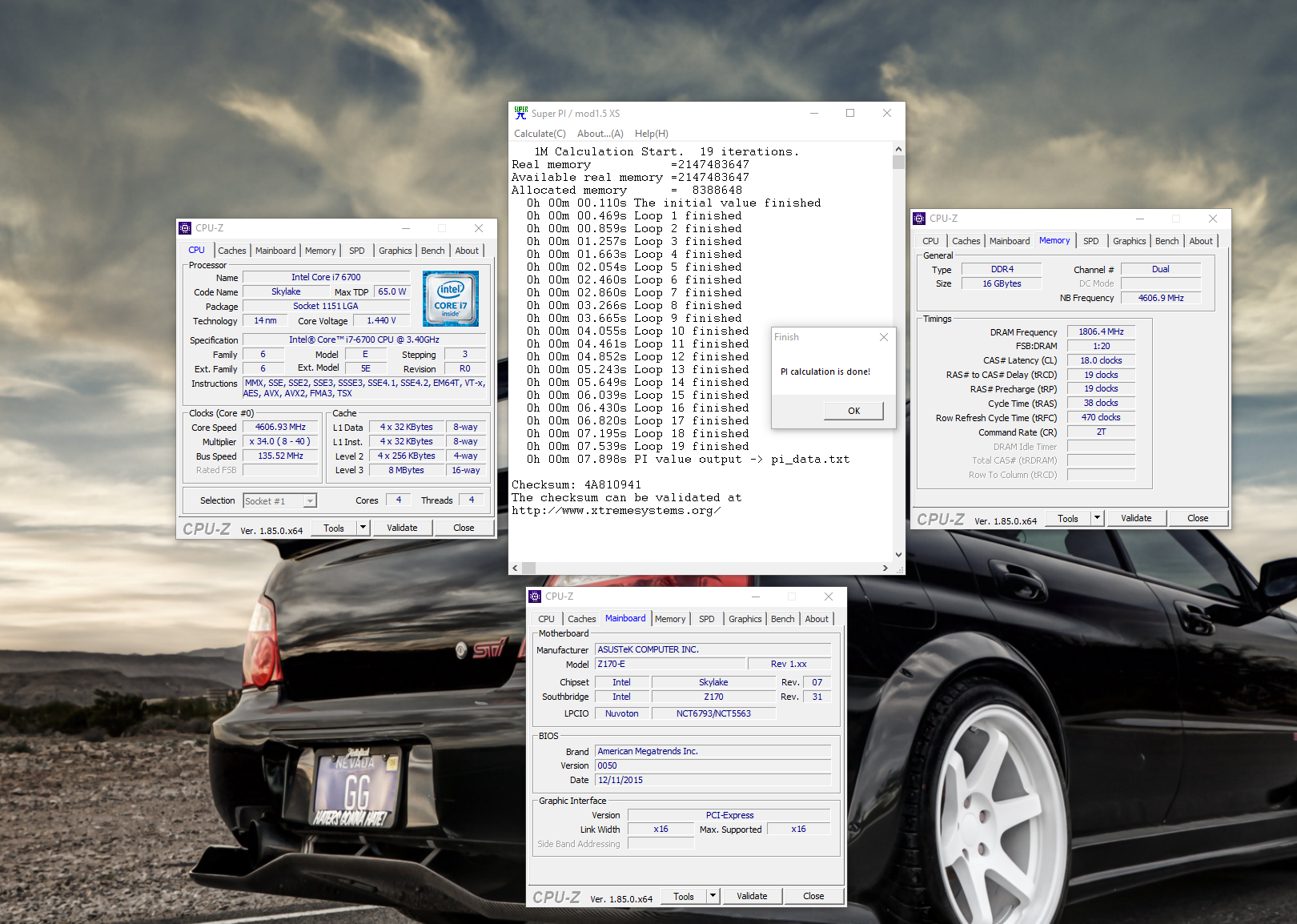The height and width of the screenshot is (924, 1297).
Task: Switch to the Mainboard tab in the CPU window
Action: click(x=275, y=251)
